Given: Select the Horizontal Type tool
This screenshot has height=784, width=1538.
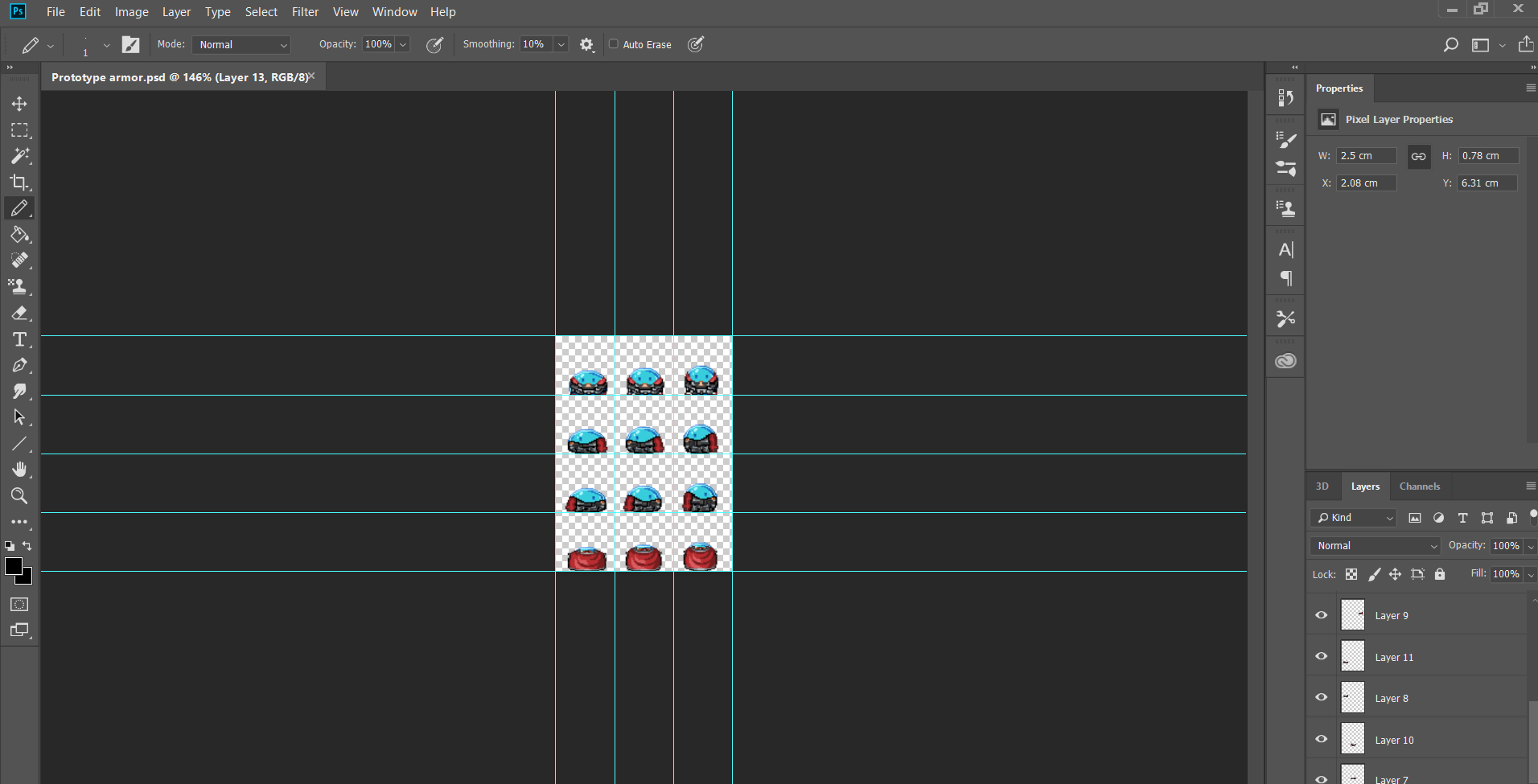Looking at the screenshot, I should 19,339.
